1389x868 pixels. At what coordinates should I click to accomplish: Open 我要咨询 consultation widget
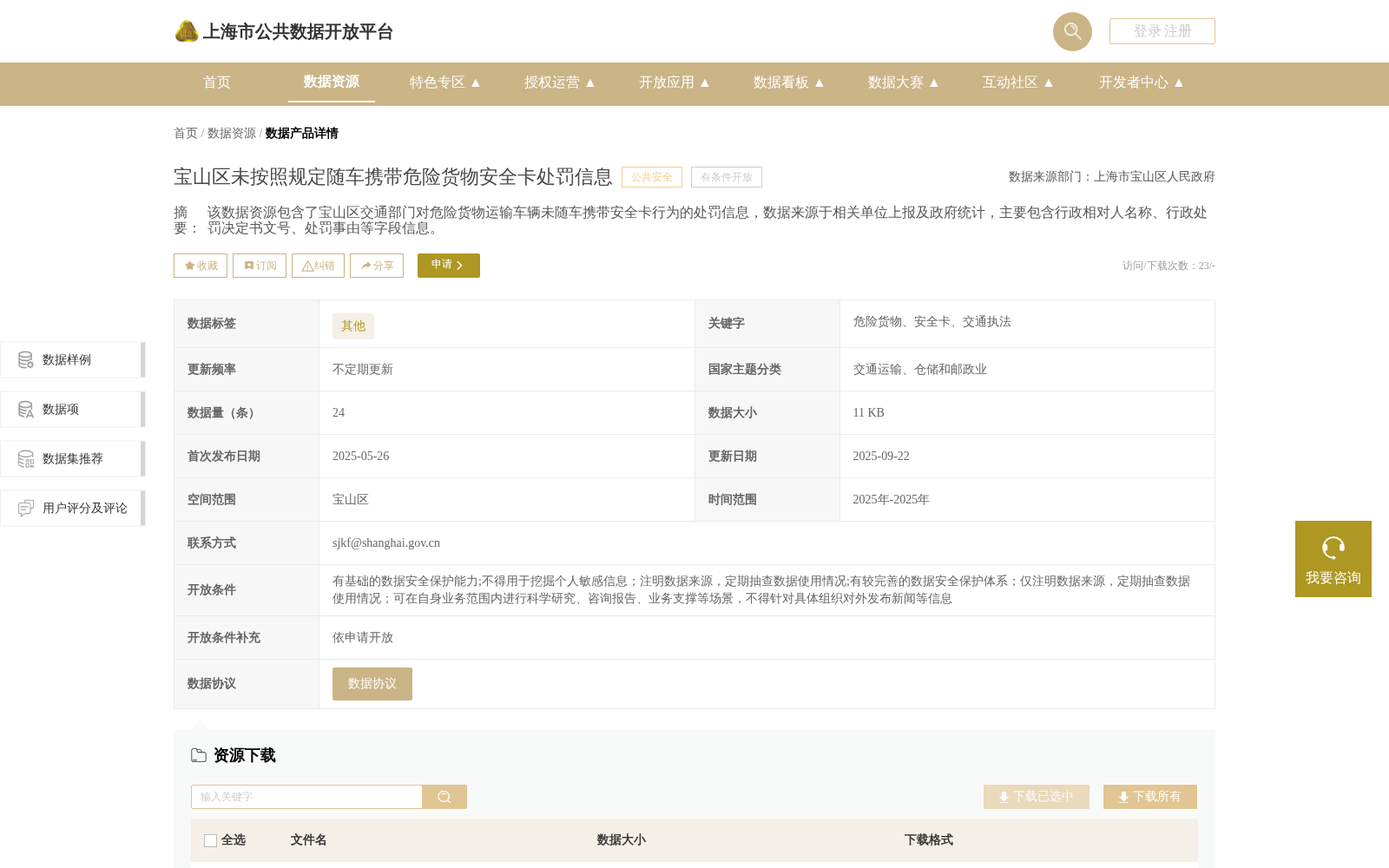click(1333, 559)
